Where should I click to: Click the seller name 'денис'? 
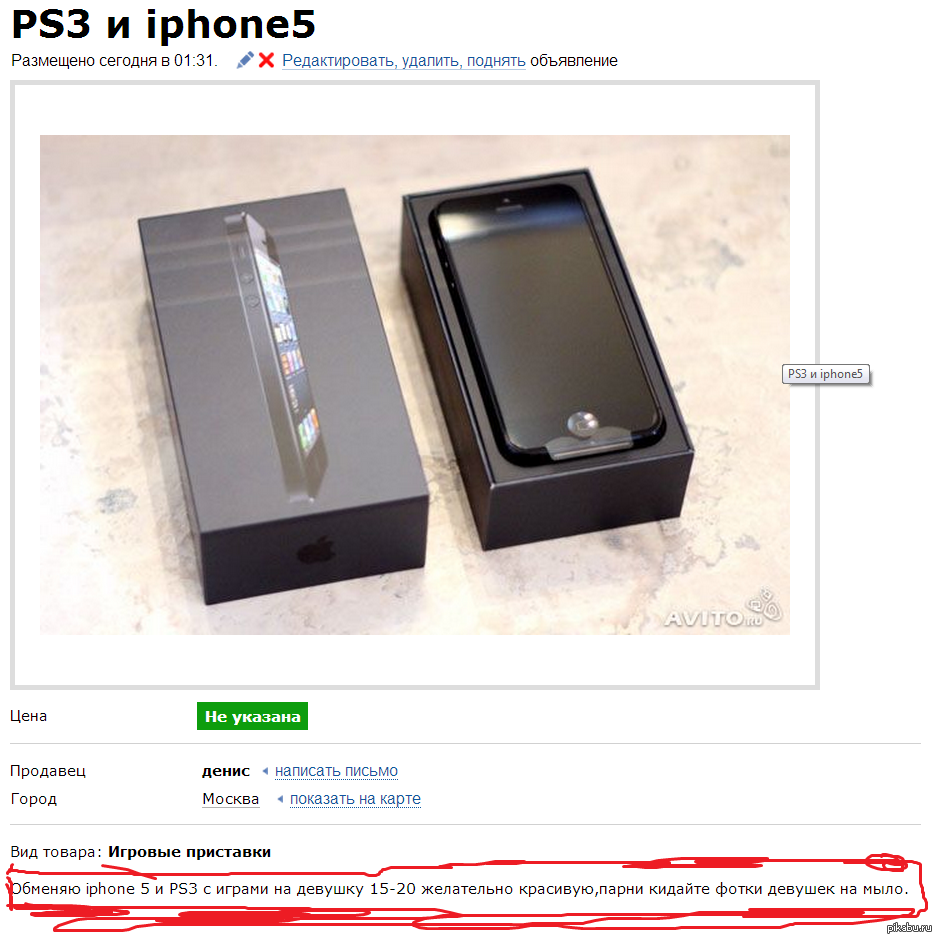click(226, 771)
